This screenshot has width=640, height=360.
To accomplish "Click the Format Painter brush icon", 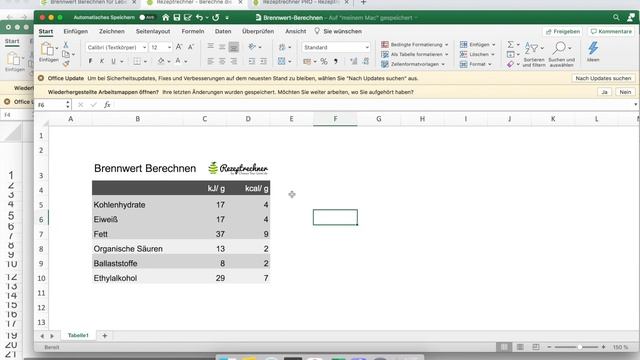I will pos(66,63).
